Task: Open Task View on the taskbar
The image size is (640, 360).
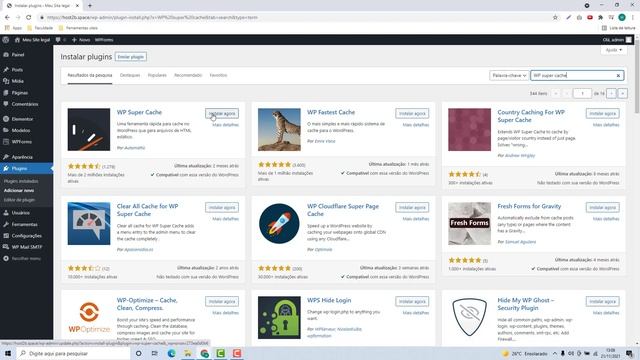Action: [155, 353]
